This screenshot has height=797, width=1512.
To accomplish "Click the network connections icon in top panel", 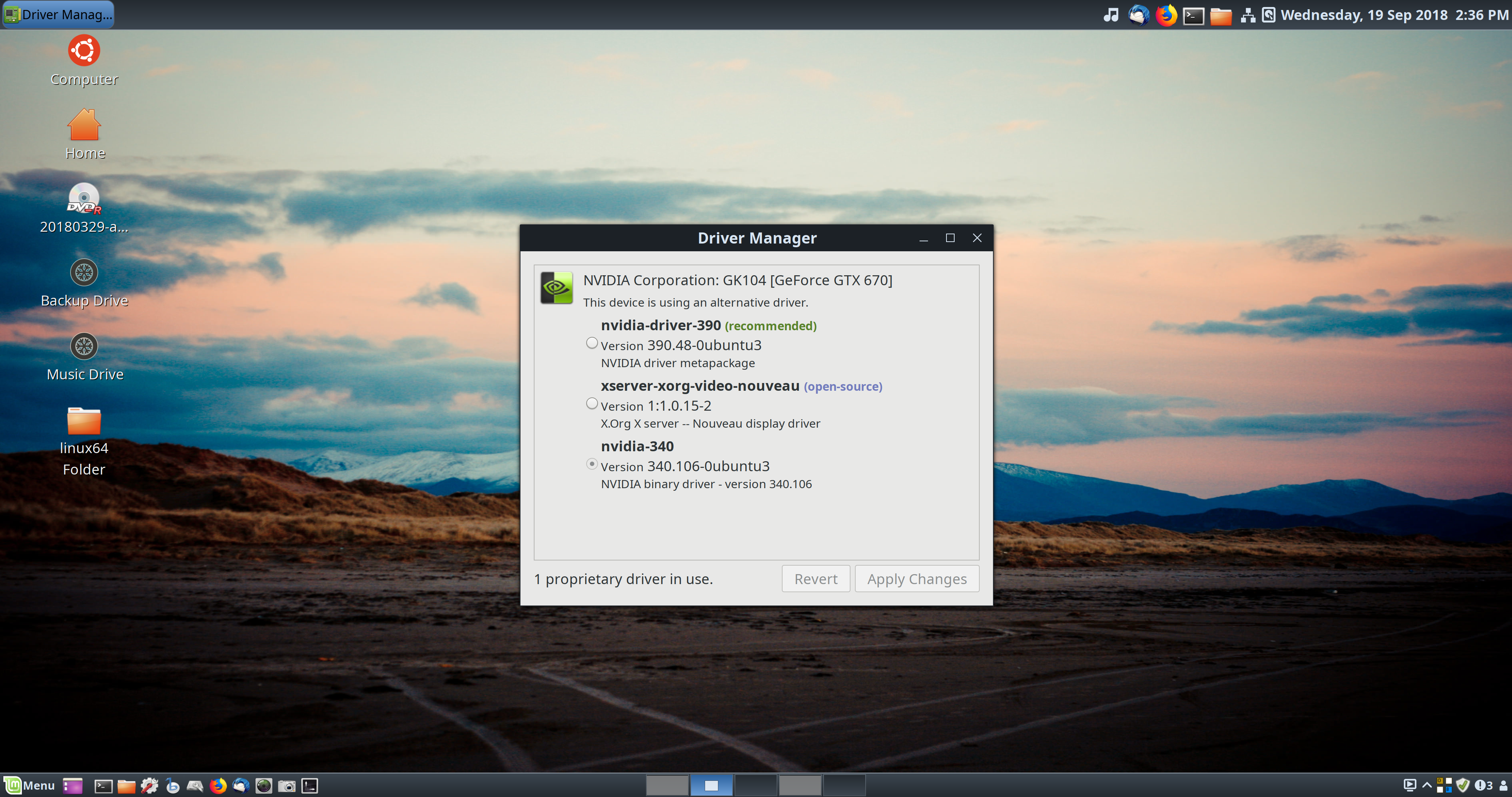I will click(x=1248, y=15).
